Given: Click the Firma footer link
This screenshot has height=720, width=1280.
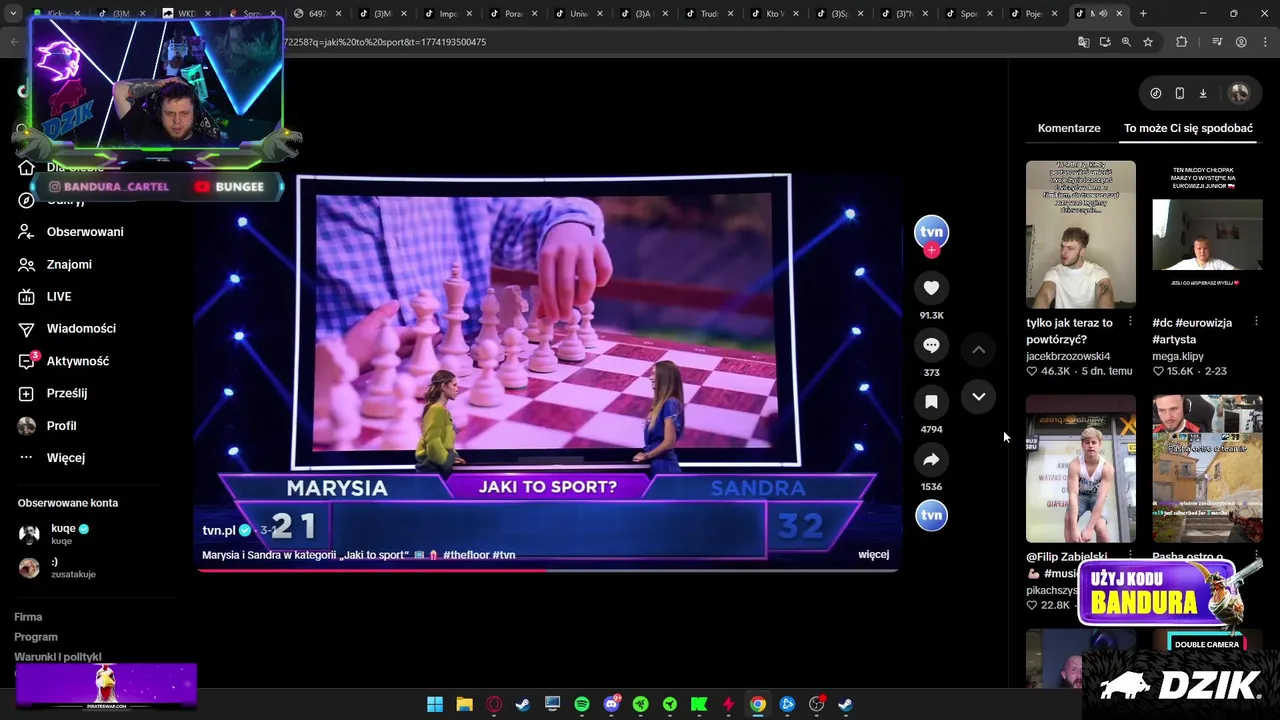Looking at the screenshot, I should (28, 617).
